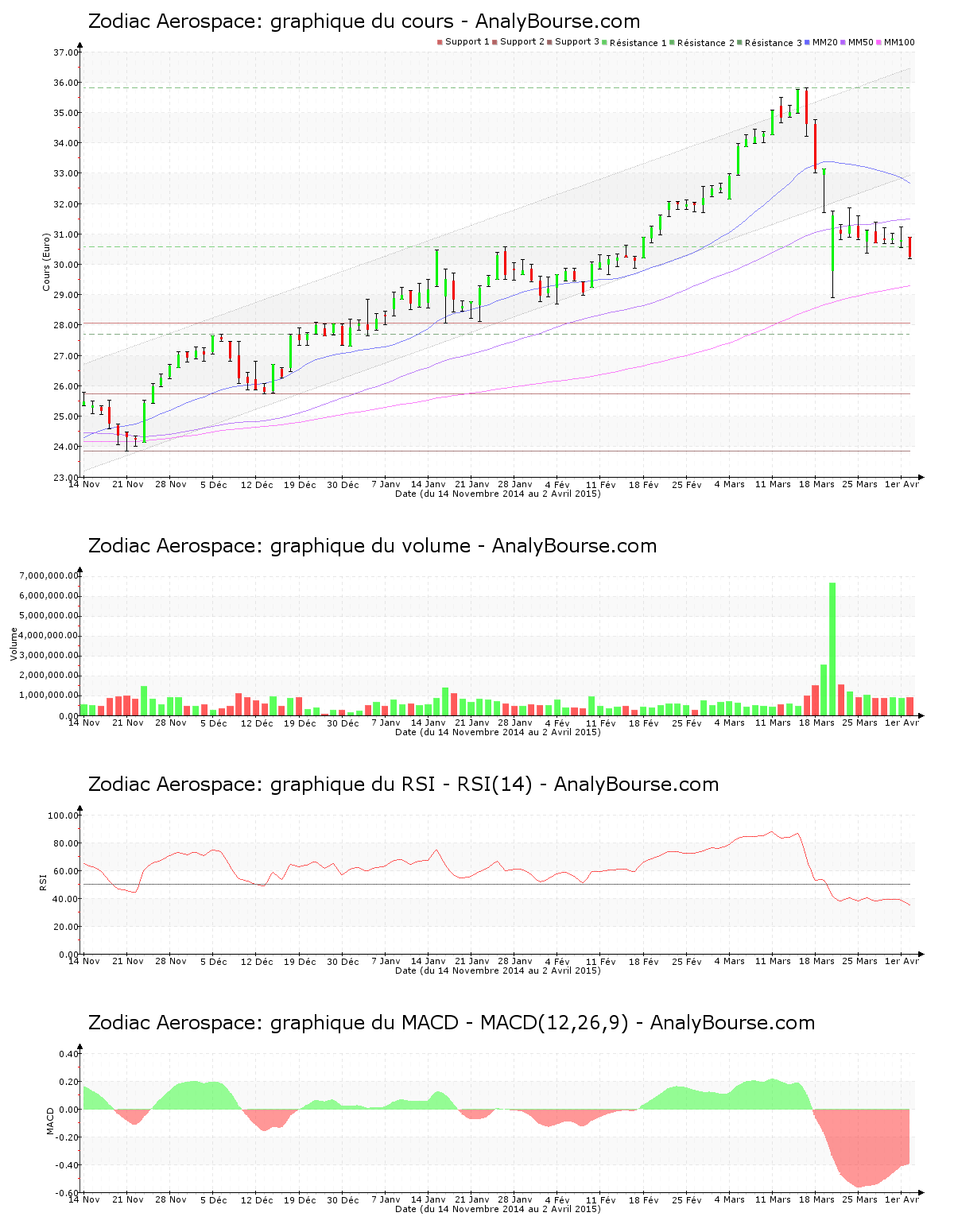Select the MM100 legend label
The width and height of the screenshot is (954, 1232).
point(899,42)
